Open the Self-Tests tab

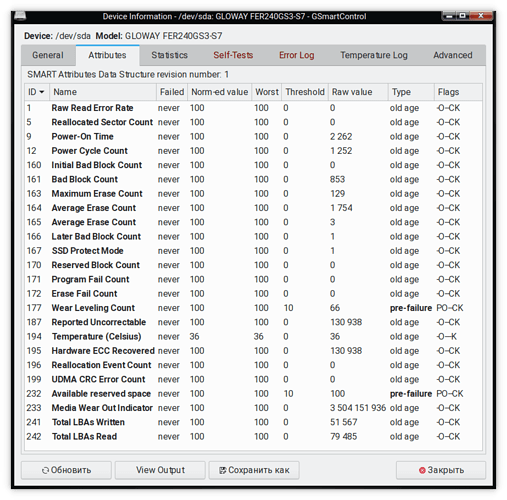233,55
